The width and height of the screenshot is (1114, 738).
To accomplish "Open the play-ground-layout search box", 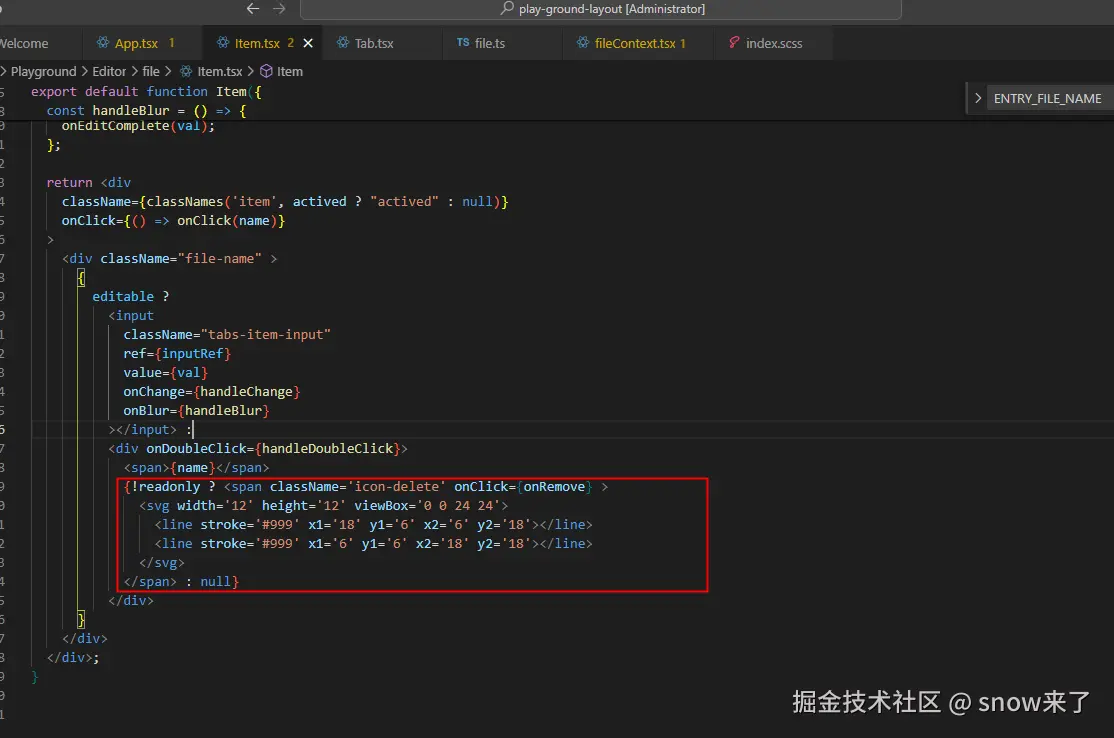I will pos(601,9).
